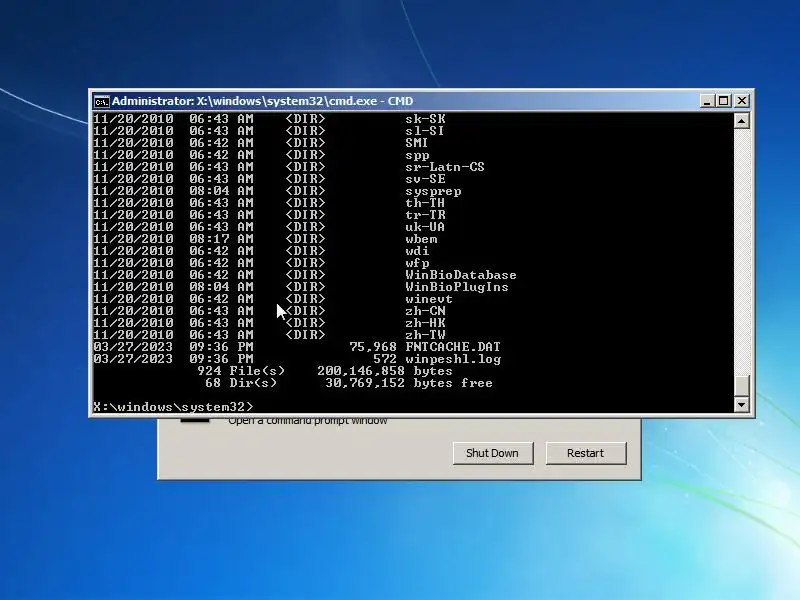This screenshot has height=600, width=800.
Task: Click the Administrator cmd.exe window title text
Action: click(262, 101)
